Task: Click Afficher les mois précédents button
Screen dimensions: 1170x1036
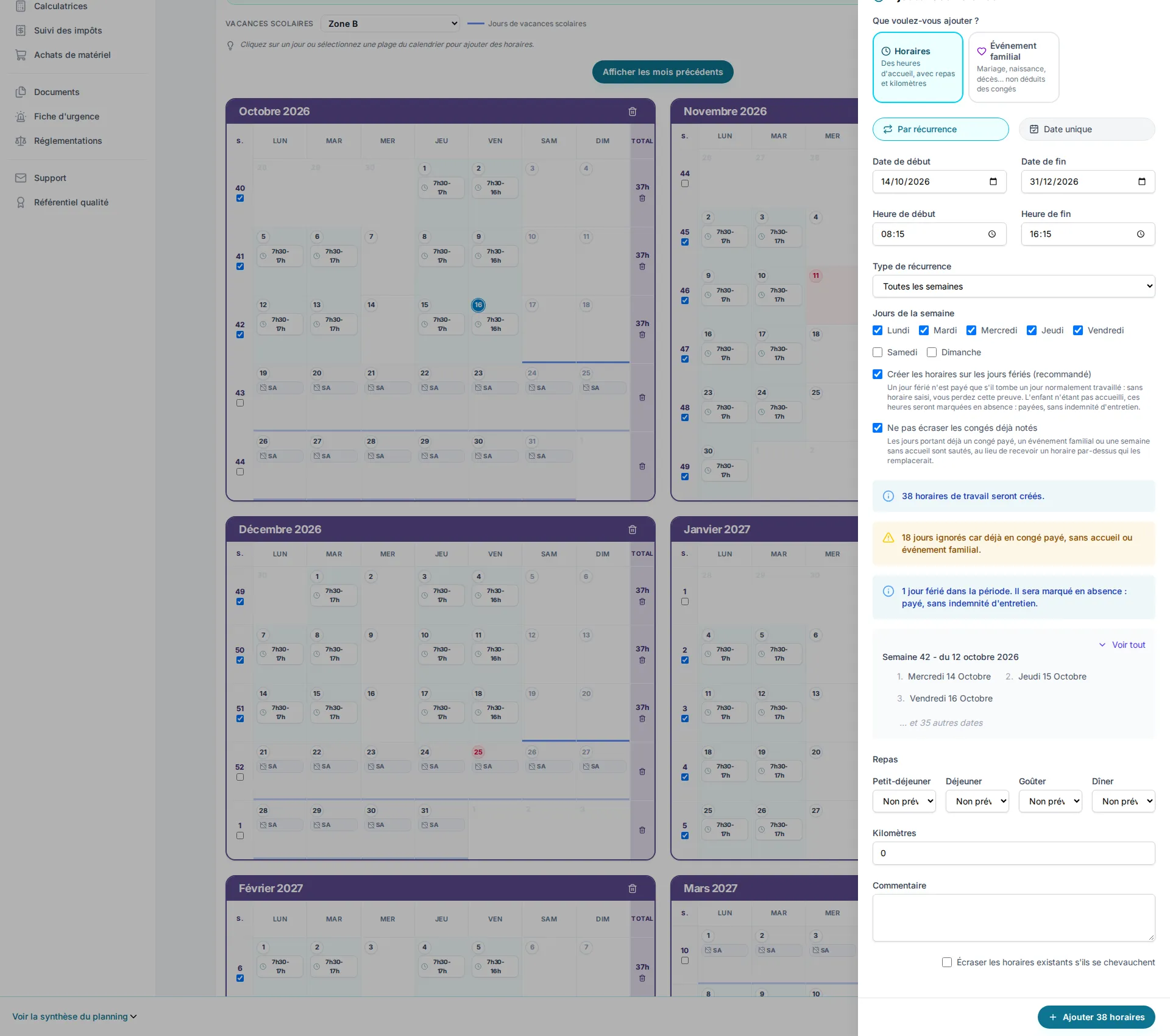Action: point(663,72)
